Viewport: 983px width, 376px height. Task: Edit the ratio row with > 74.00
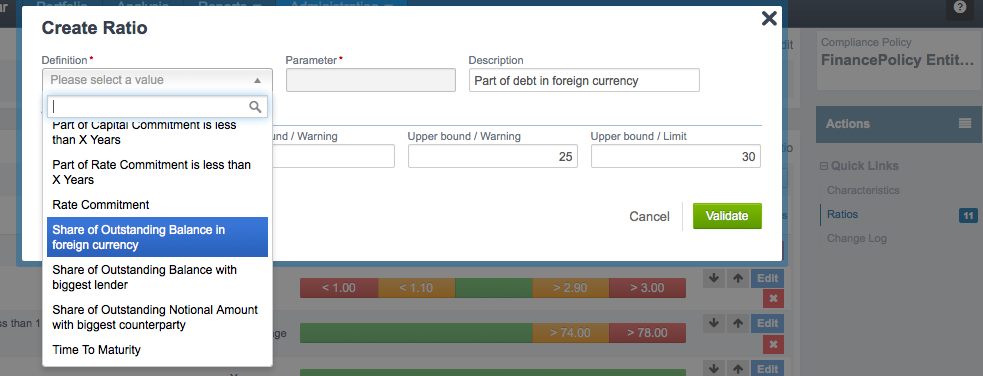(767, 323)
